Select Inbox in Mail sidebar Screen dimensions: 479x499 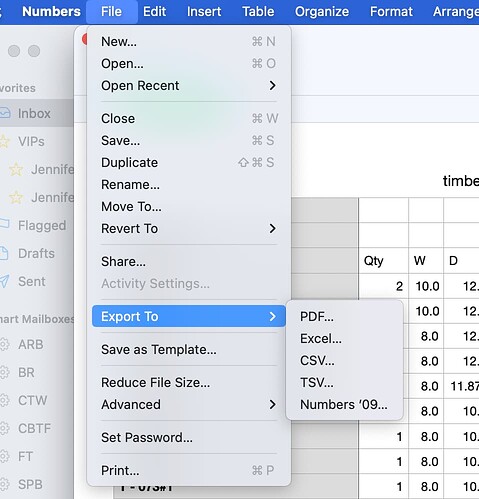point(36,113)
